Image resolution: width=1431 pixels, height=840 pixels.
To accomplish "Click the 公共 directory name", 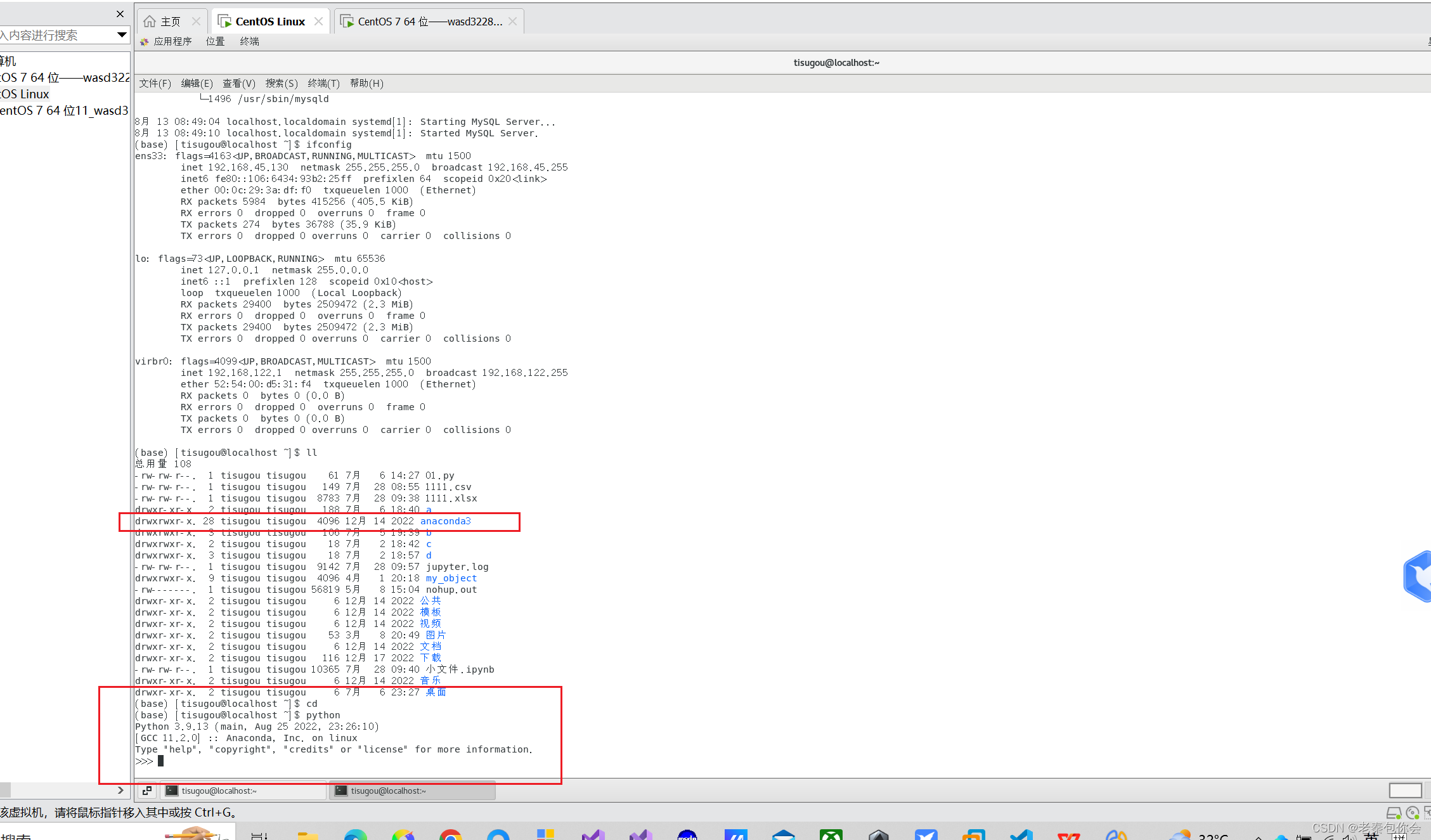I will (431, 601).
